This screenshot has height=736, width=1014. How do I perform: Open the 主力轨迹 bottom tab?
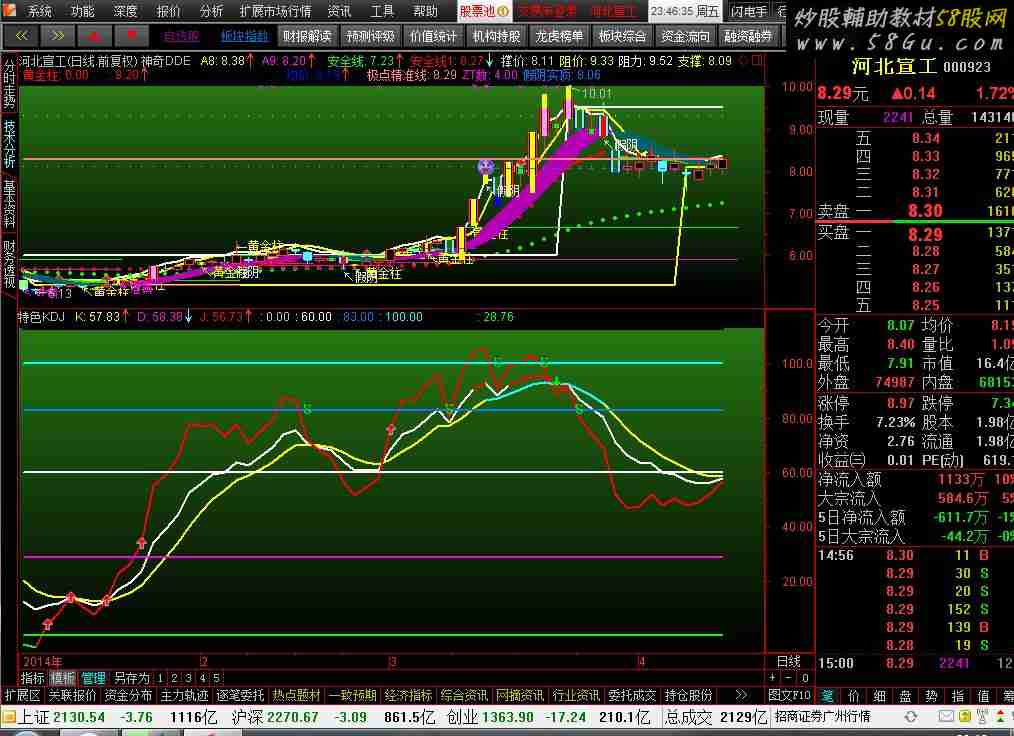184,695
